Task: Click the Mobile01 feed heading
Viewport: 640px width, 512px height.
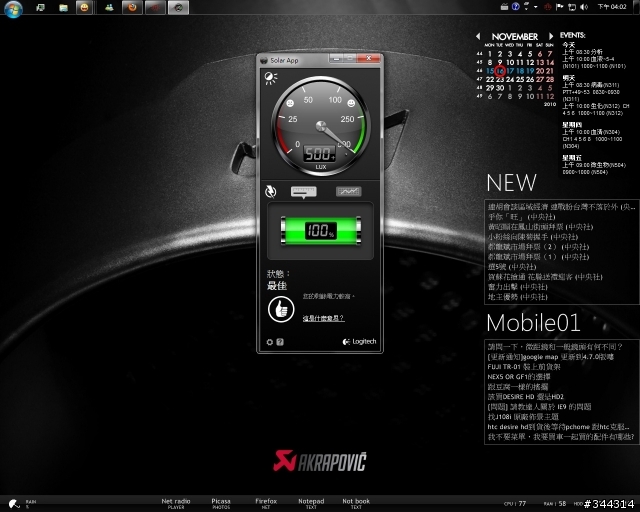Action: point(533,323)
